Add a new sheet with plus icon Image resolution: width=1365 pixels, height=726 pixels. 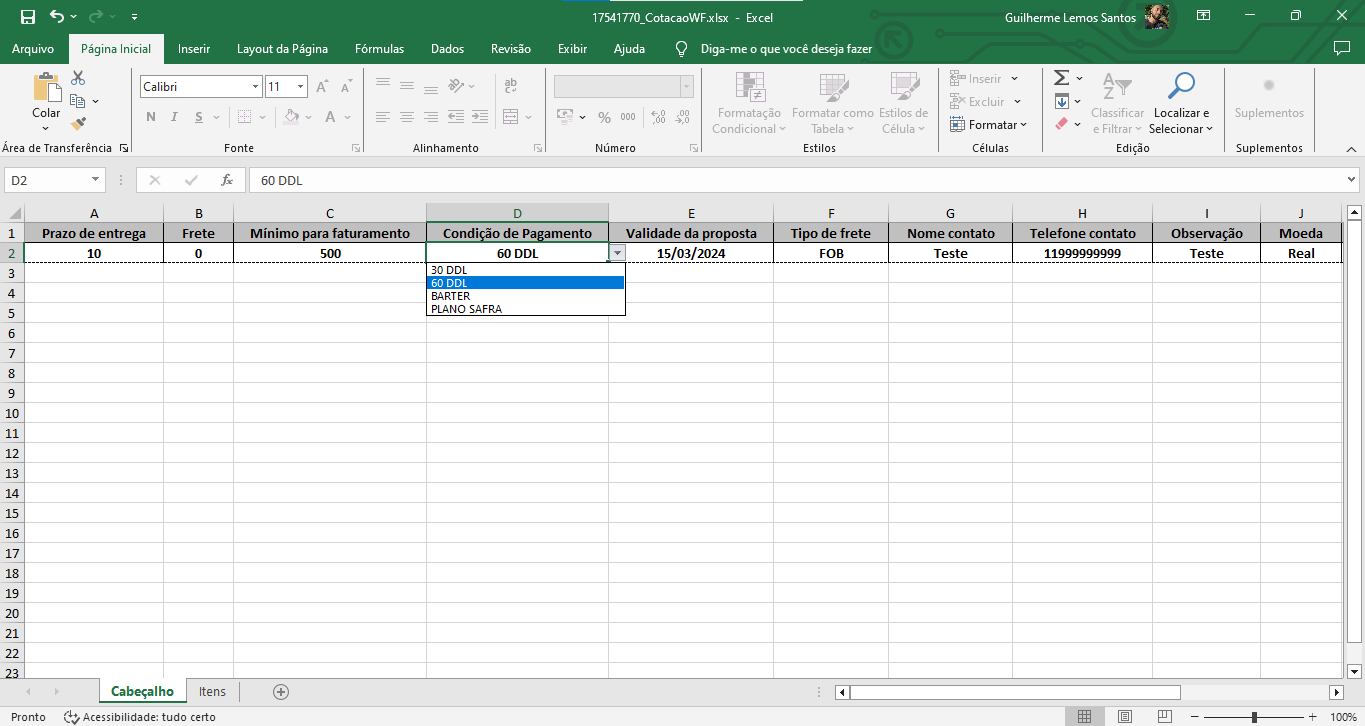281,692
